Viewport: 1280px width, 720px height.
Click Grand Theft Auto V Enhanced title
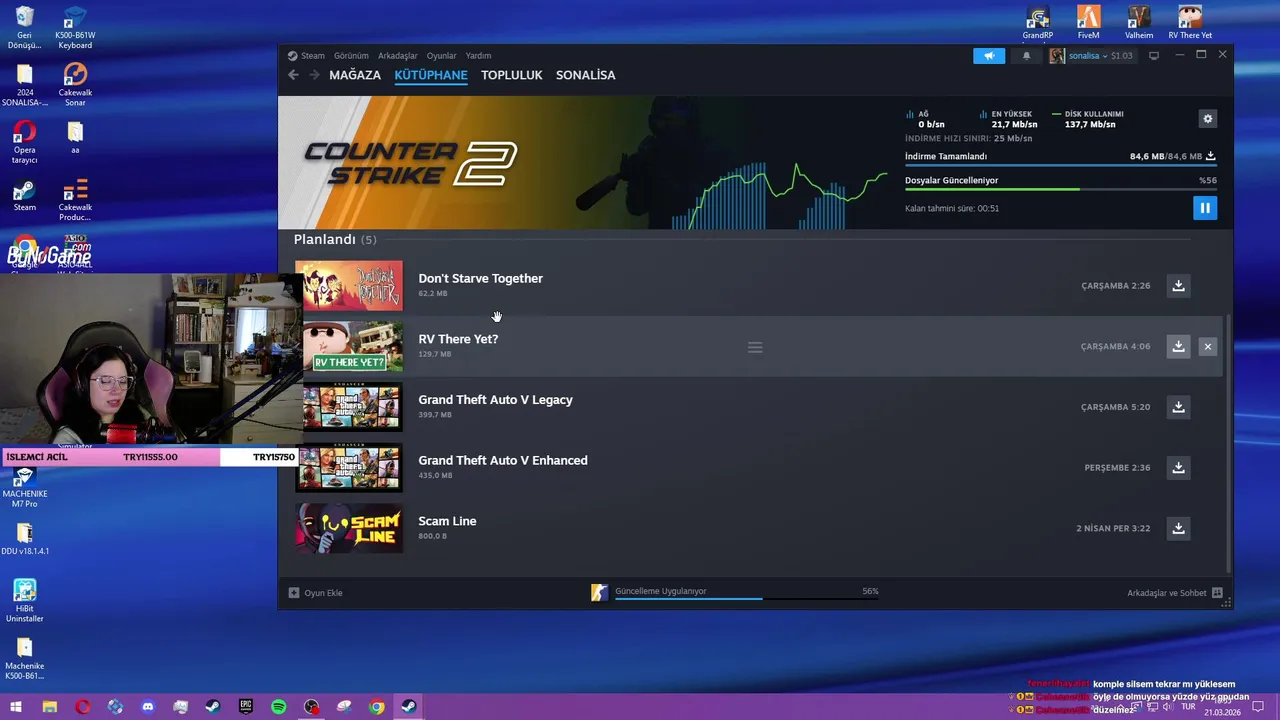pyautogui.click(x=502, y=461)
